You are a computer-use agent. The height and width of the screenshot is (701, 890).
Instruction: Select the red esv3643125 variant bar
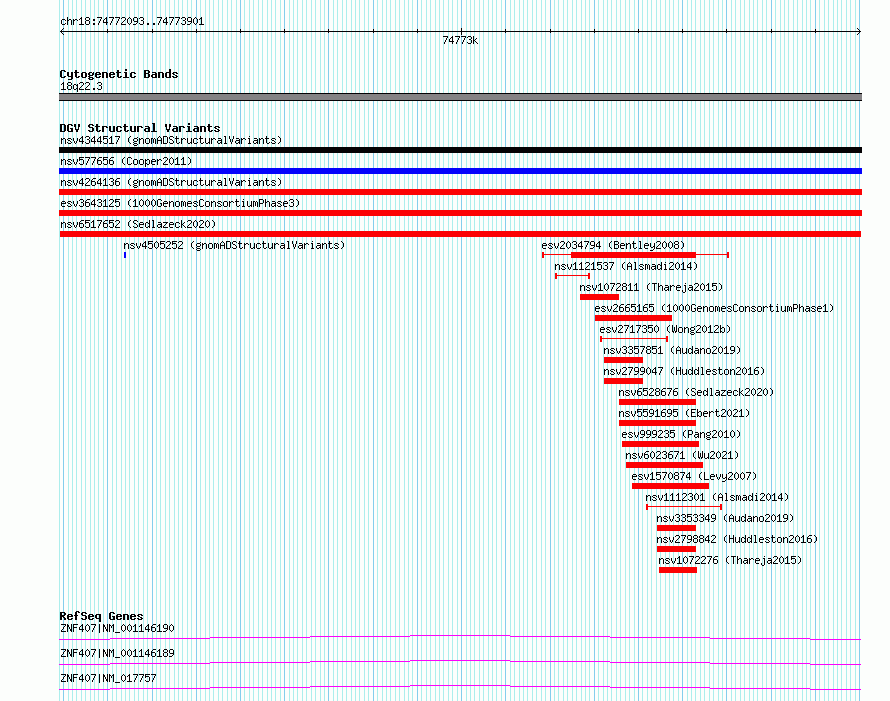point(460,213)
